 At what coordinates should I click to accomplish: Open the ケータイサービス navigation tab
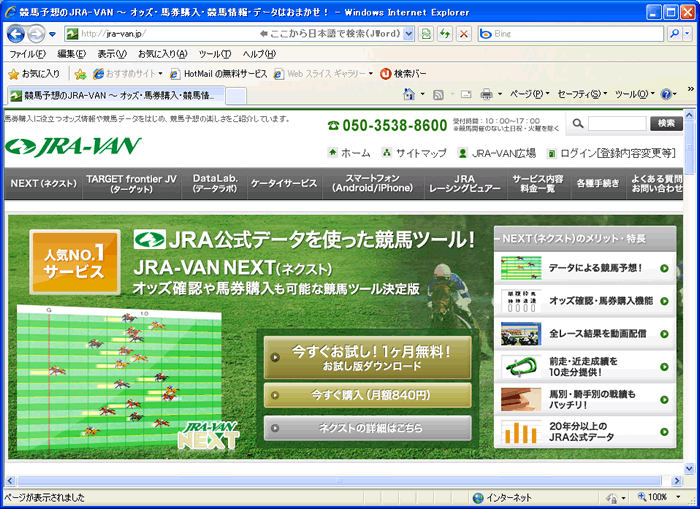tap(284, 184)
